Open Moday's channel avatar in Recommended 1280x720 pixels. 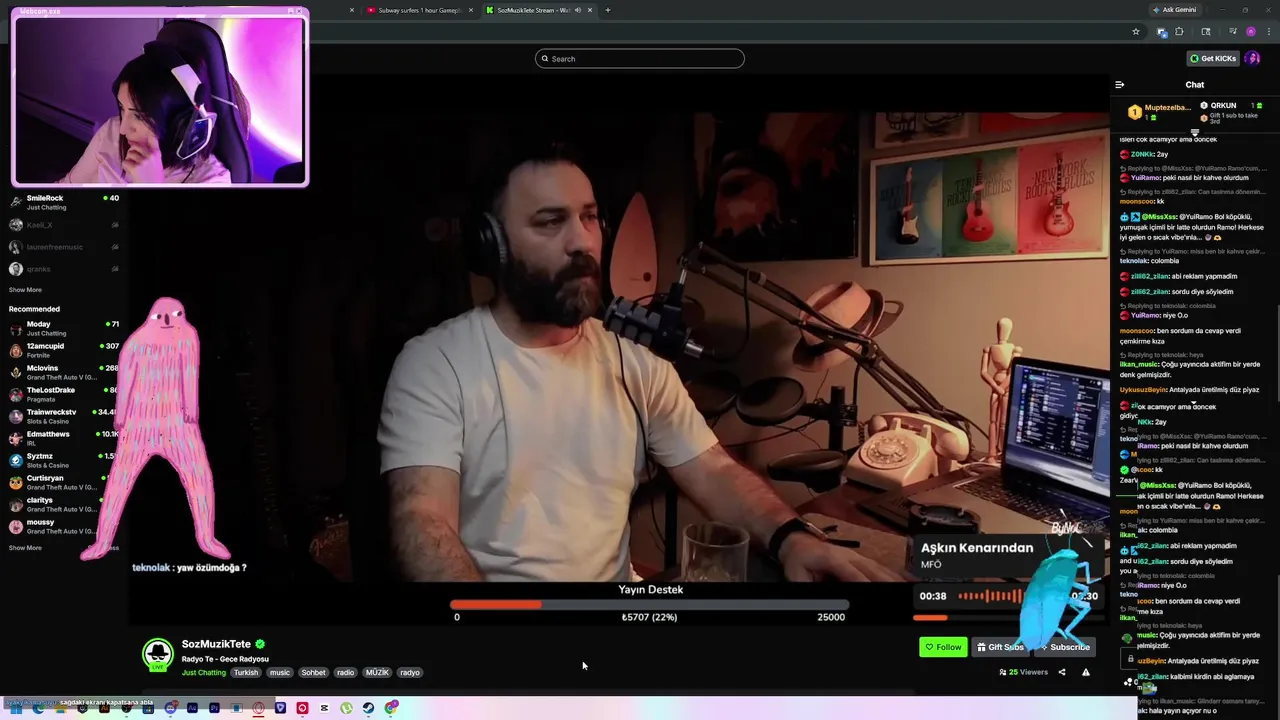point(16,328)
